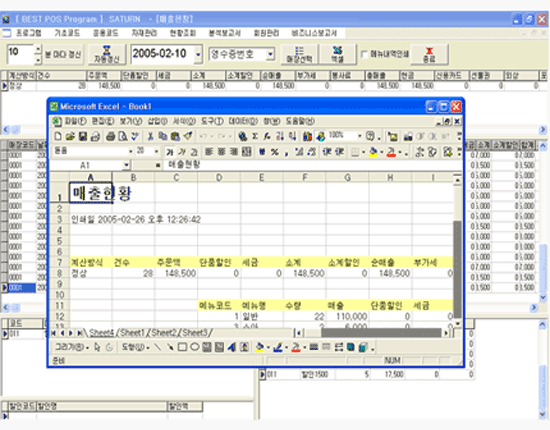Apply italic with the slanted 가 button
The image size is (550, 430).
[x=182, y=152]
